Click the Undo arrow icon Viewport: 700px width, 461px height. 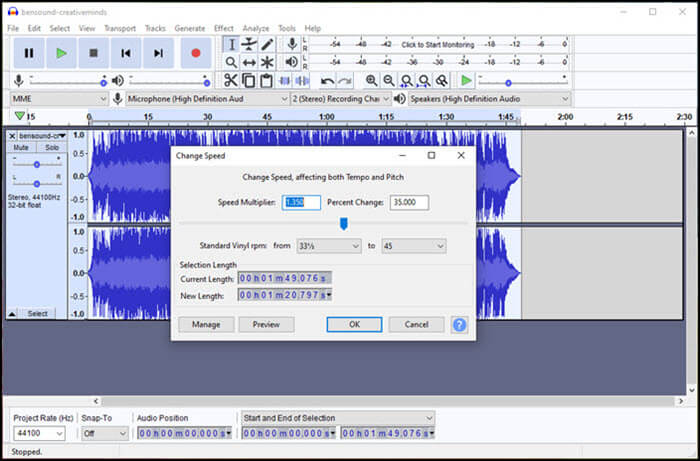point(327,81)
